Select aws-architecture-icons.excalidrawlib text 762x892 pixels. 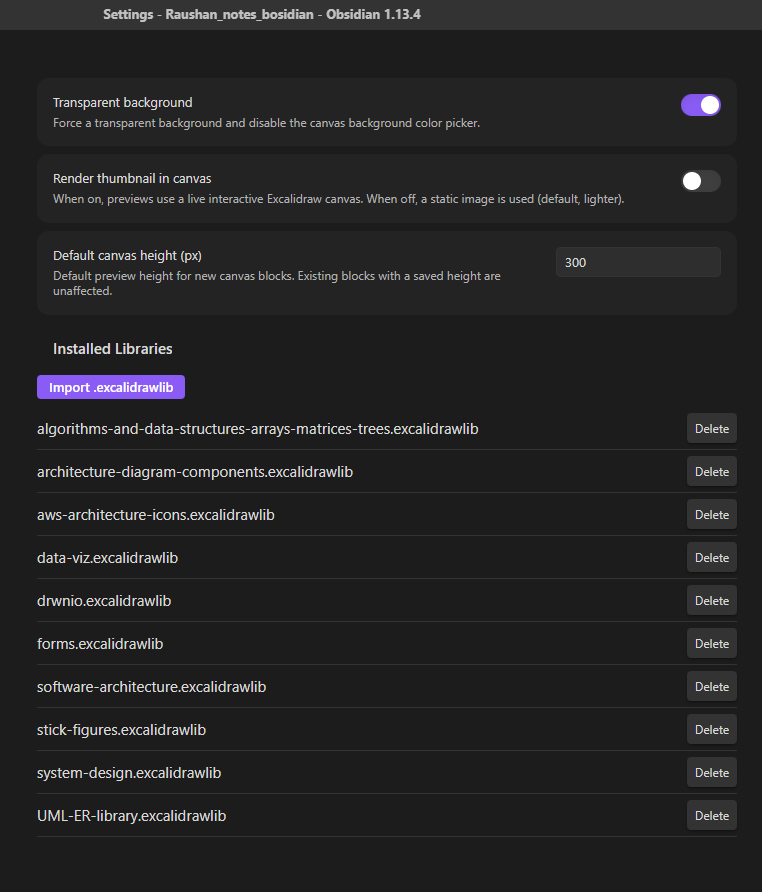tap(156, 515)
